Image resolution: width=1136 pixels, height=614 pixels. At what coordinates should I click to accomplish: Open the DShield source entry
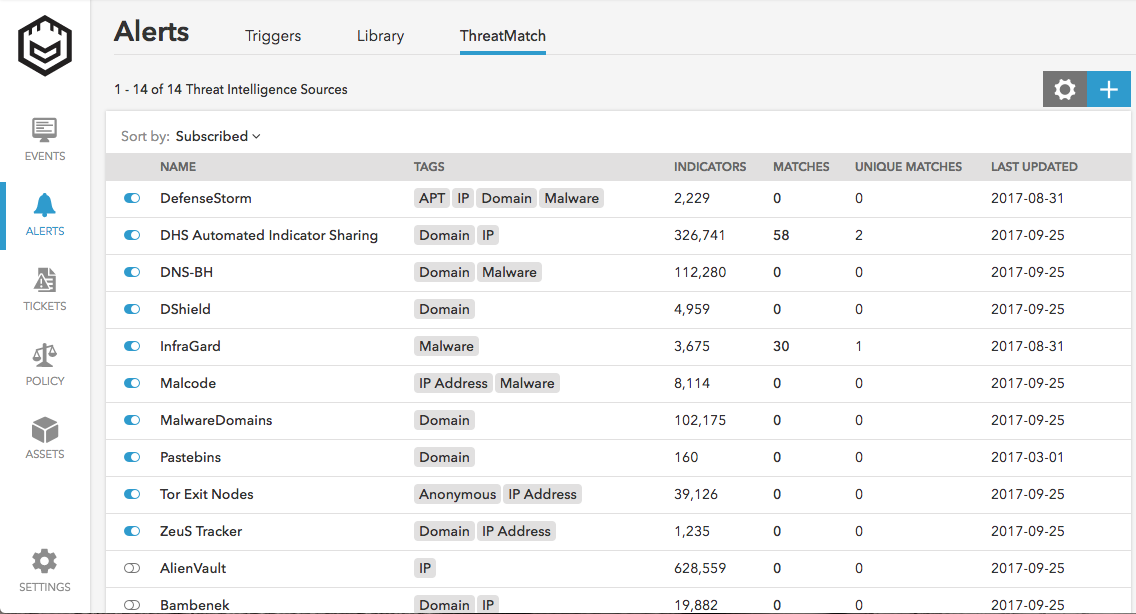185,309
